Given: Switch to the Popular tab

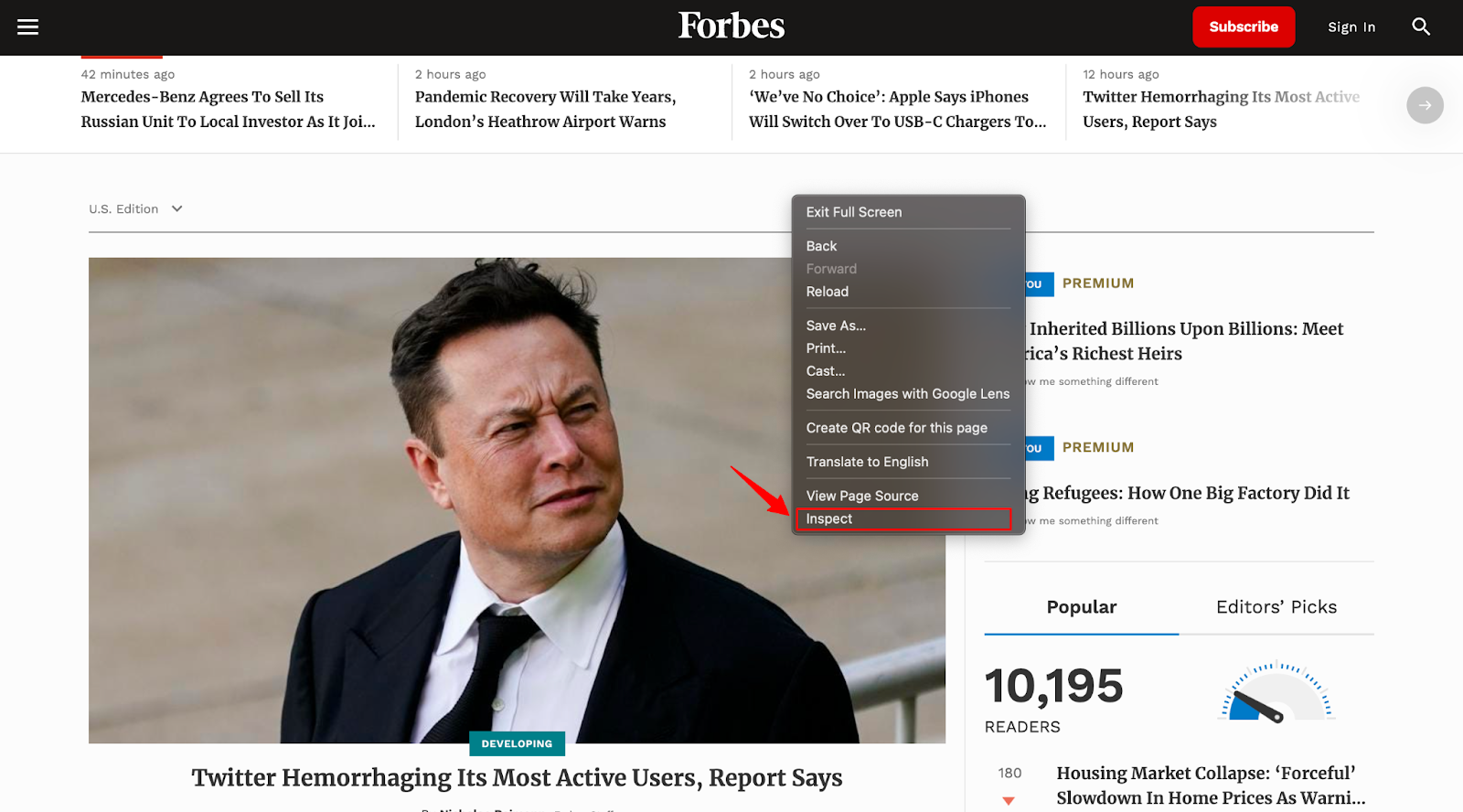Looking at the screenshot, I should [x=1082, y=607].
